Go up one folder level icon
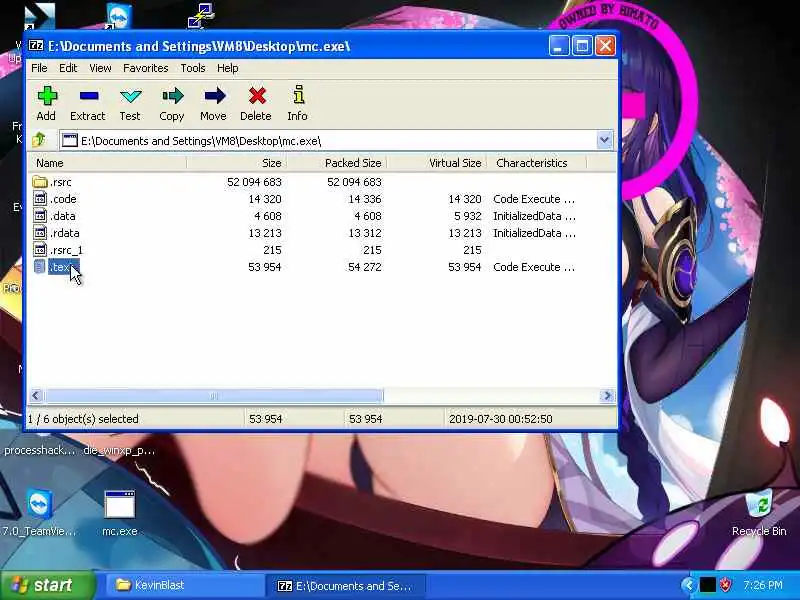 pos(39,140)
